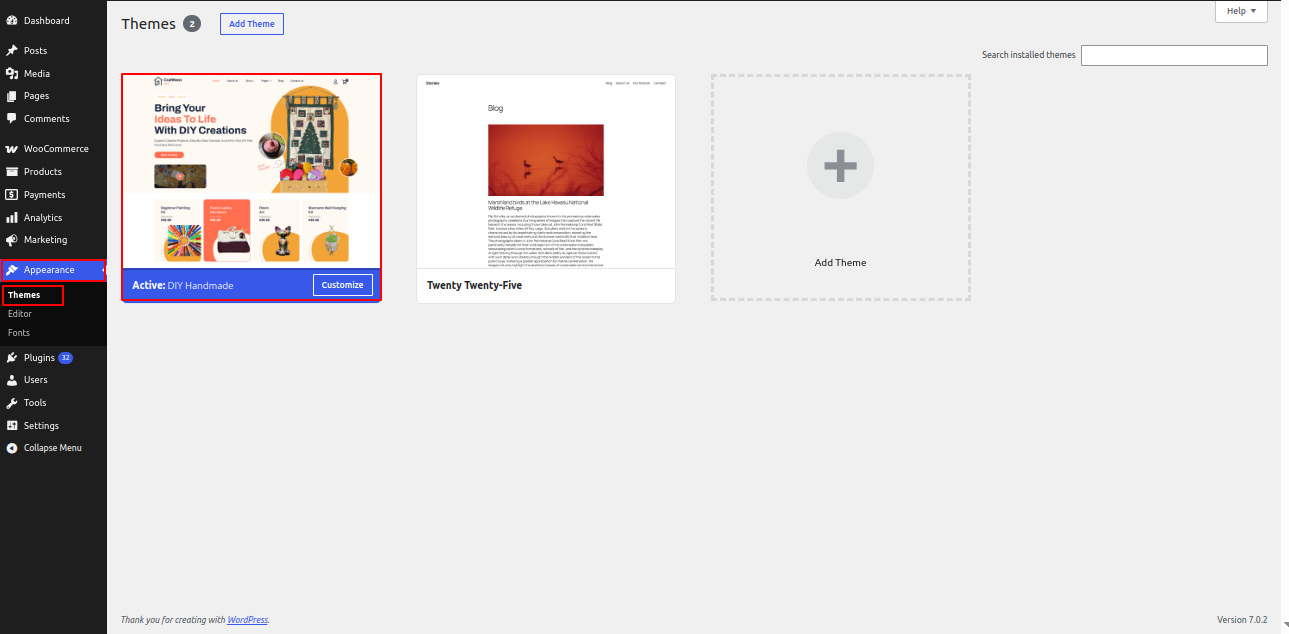Image resolution: width=1289 pixels, height=634 pixels.
Task: Open the Themes submenu item
Action: [x=24, y=295]
